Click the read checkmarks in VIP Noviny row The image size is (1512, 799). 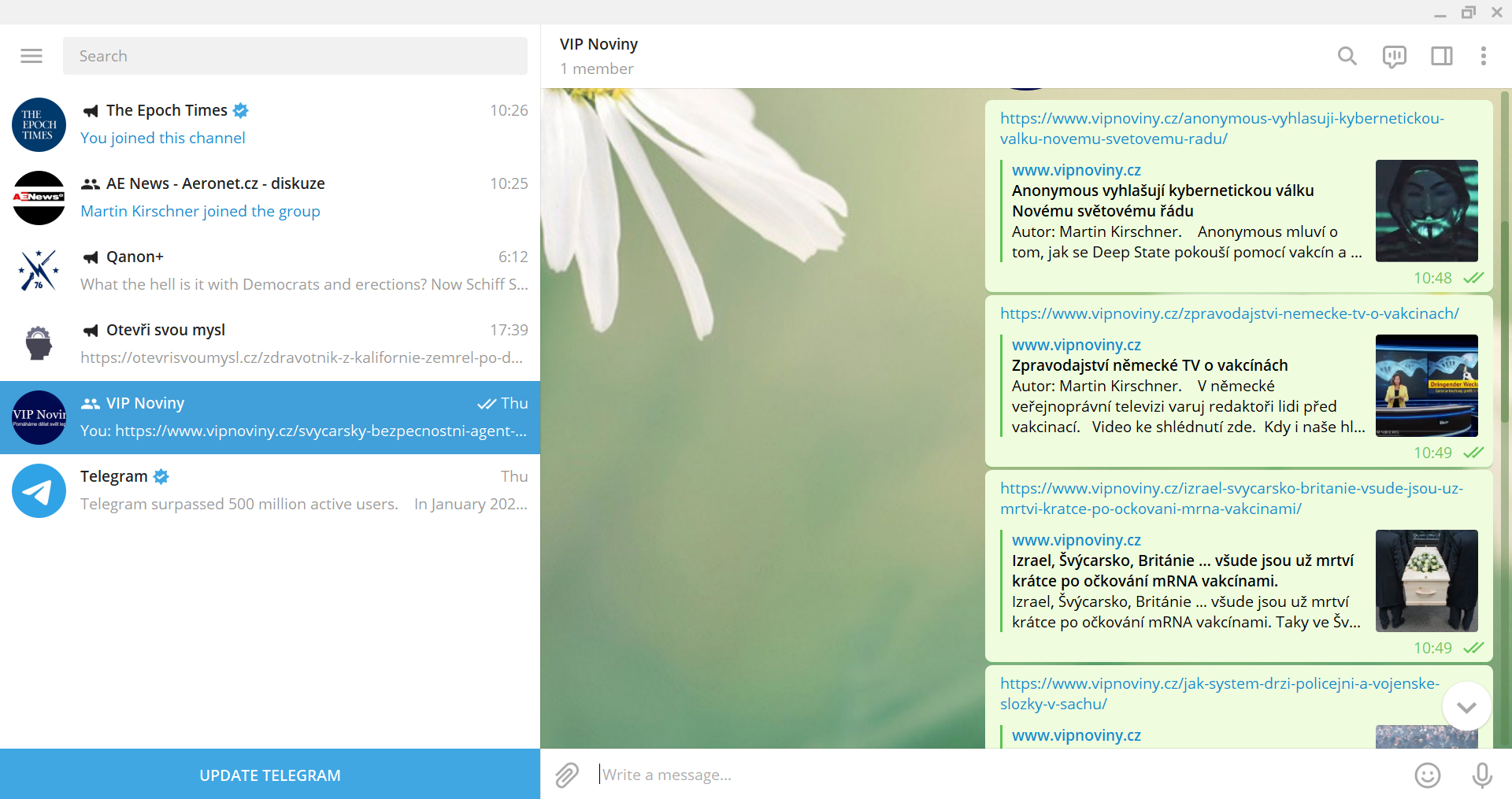pos(487,404)
